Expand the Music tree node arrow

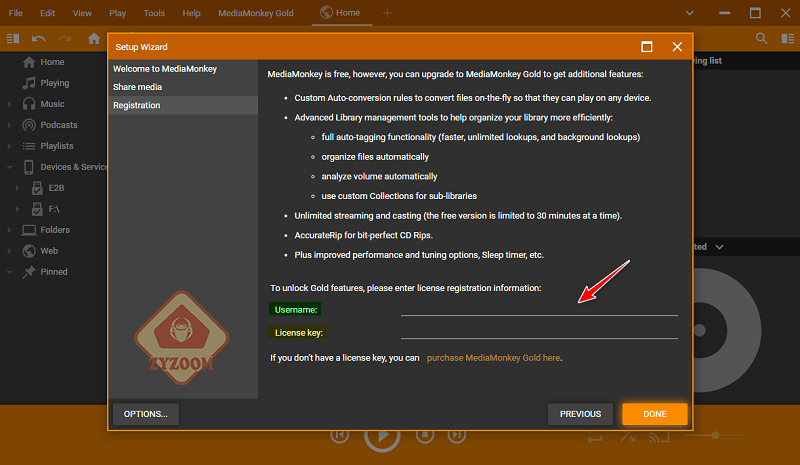(9, 104)
